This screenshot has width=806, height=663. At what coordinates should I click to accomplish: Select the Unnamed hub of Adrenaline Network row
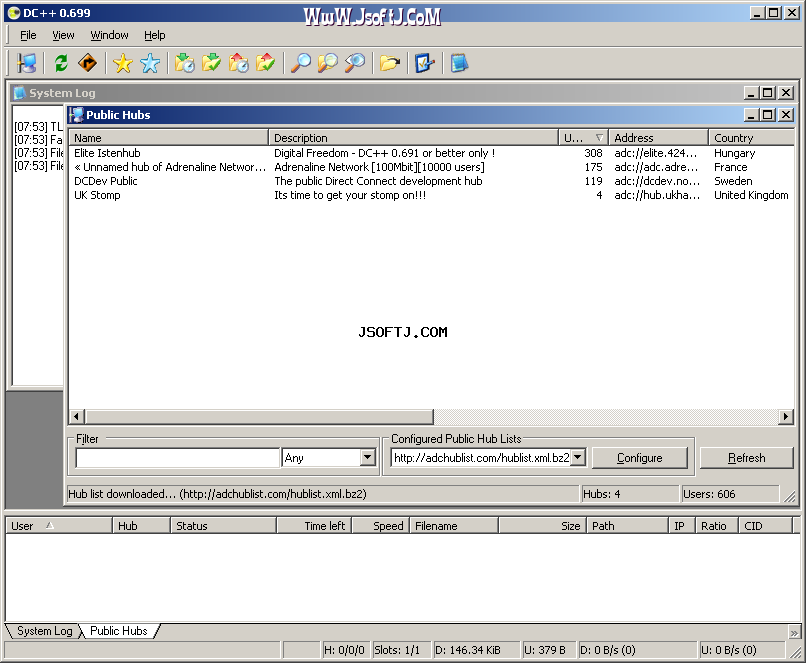(x=431, y=167)
